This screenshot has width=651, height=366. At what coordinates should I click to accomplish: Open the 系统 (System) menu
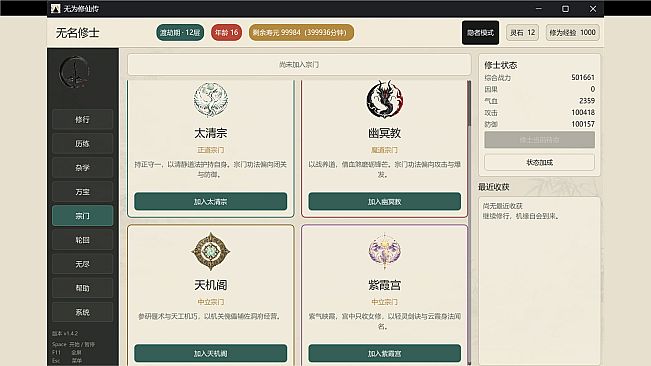tap(83, 312)
